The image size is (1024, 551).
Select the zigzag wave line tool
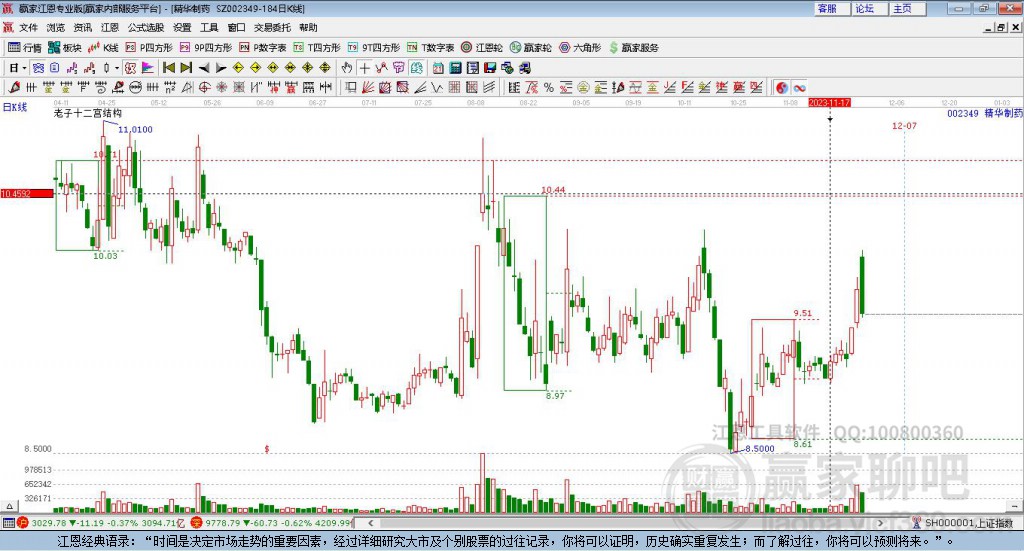(x=437, y=87)
